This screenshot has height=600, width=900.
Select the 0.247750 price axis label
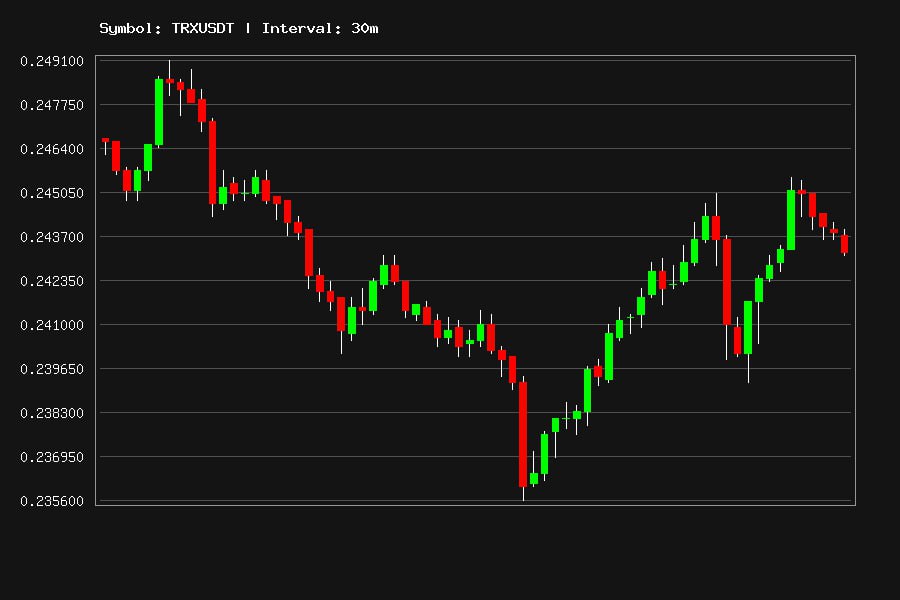pos(52,105)
